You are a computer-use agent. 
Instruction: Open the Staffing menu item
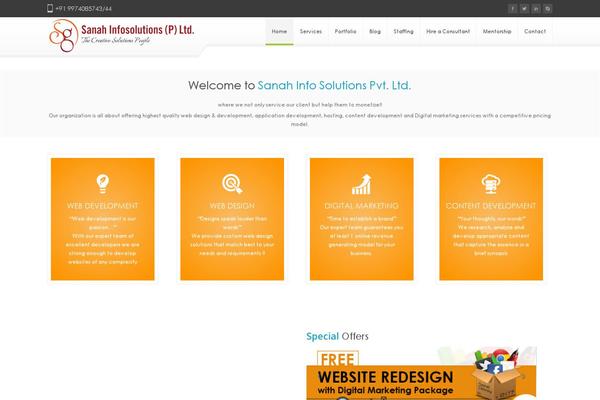(404, 32)
